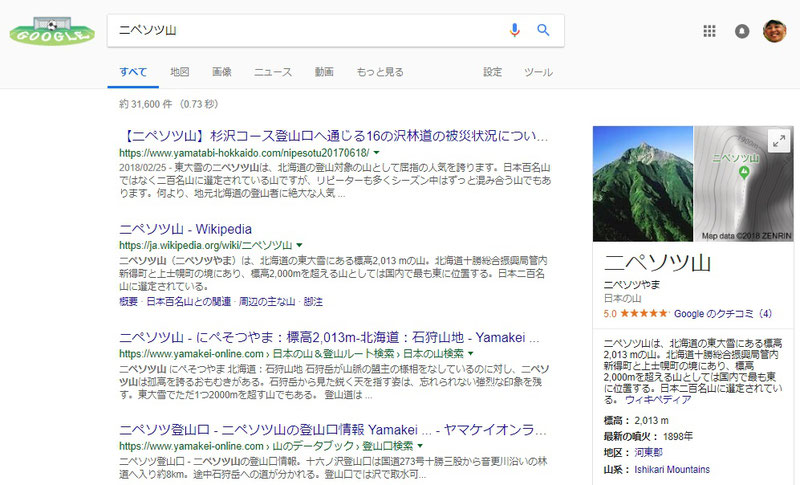This screenshot has width=800, height=485.
Task: Click the ja.wikipedia.org/wiki/ニペソツ山 URL text
Action: tap(206, 245)
